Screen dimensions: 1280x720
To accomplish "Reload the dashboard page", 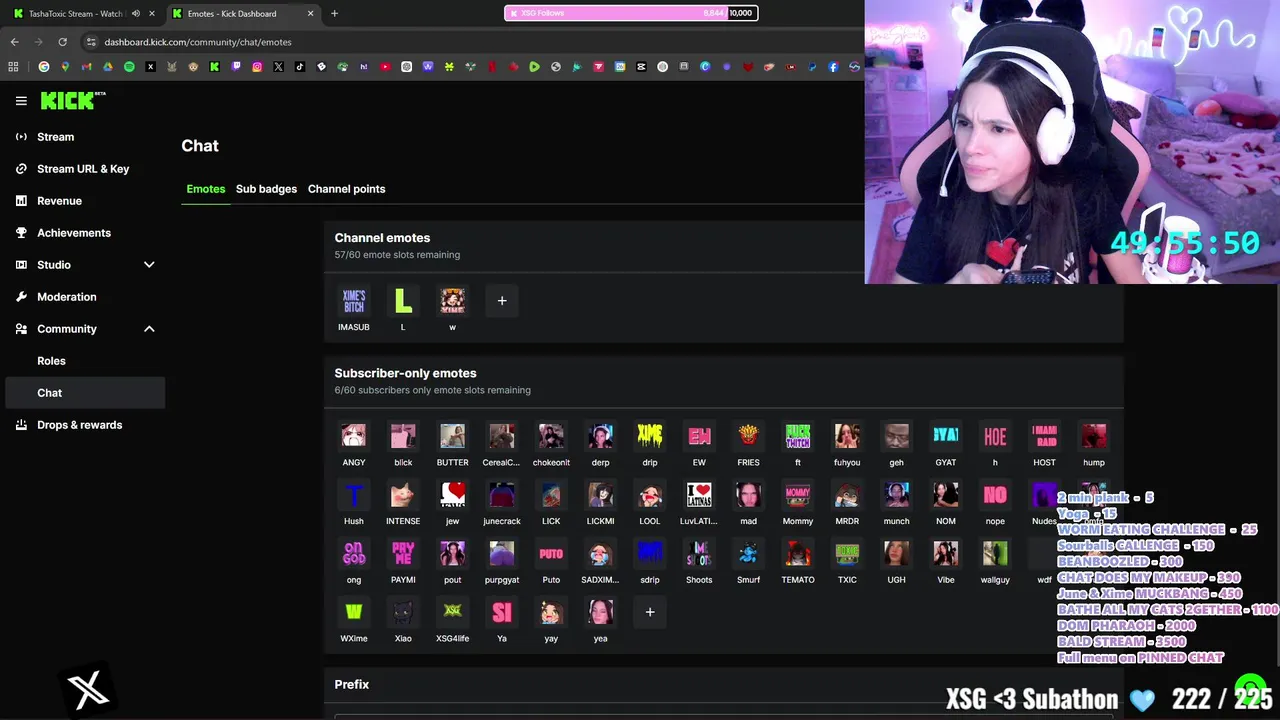I will [62, 42].
